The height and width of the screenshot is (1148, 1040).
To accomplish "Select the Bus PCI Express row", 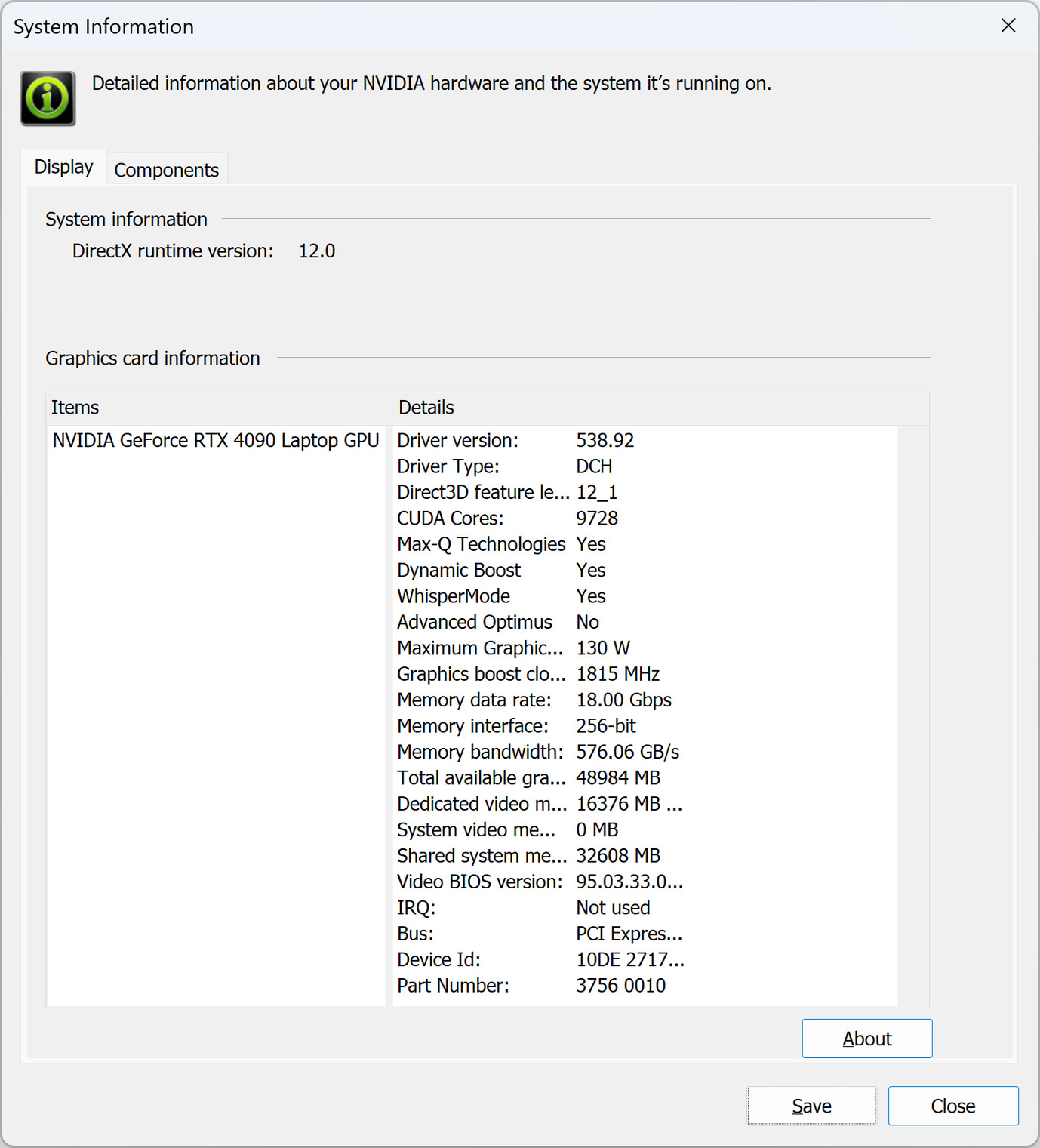I will (645, 934).
